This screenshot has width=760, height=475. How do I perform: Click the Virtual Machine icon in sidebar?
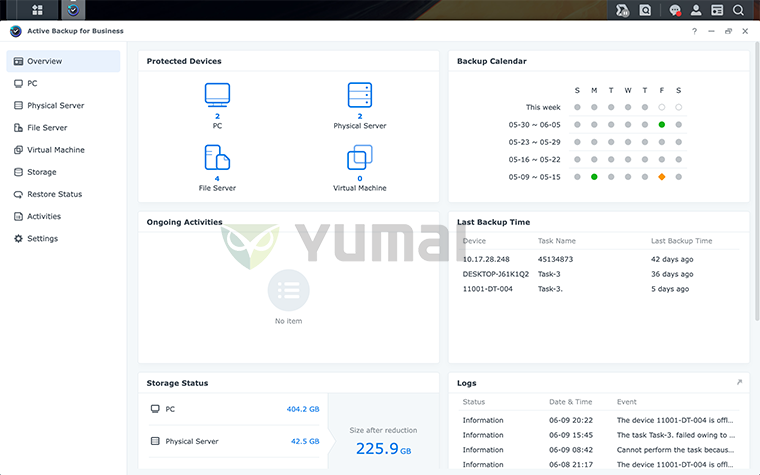(x=18, y=150)
